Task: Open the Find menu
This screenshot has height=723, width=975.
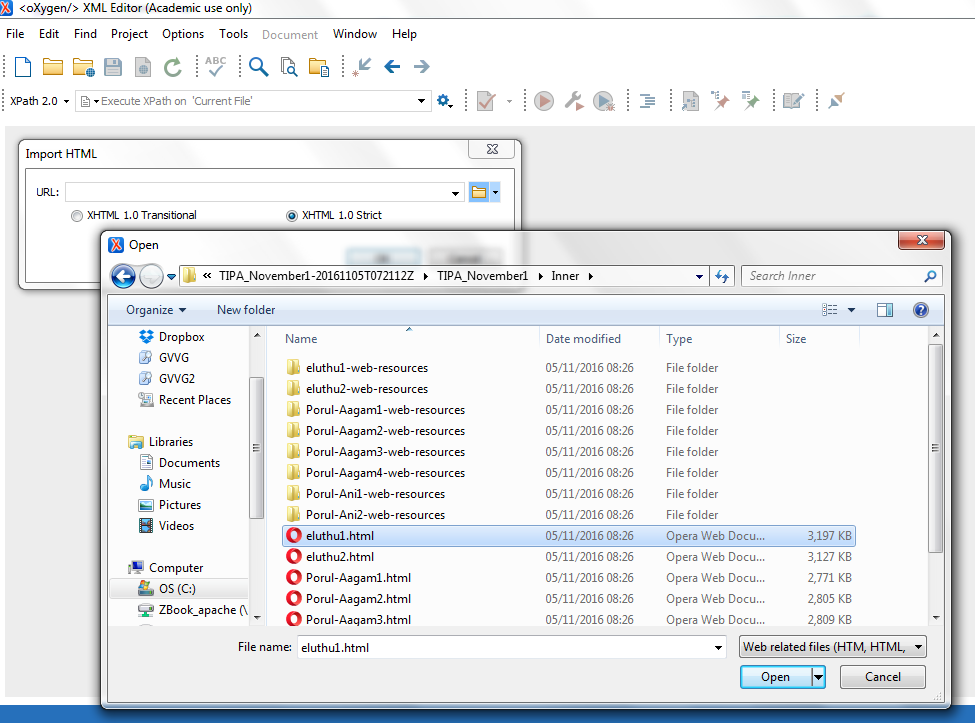Action: pyautogui.click(x=85, y=34)
